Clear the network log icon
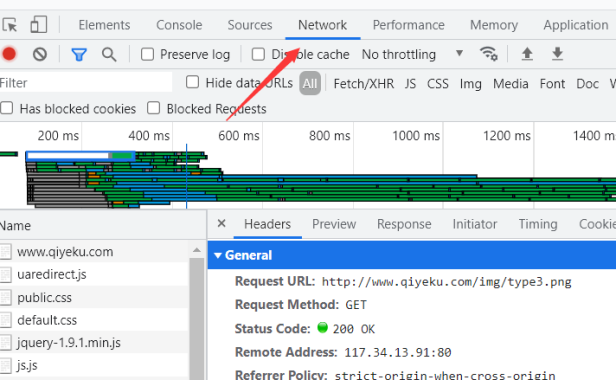The width and height of the screenshot is (616, 380). pos(40,54)
